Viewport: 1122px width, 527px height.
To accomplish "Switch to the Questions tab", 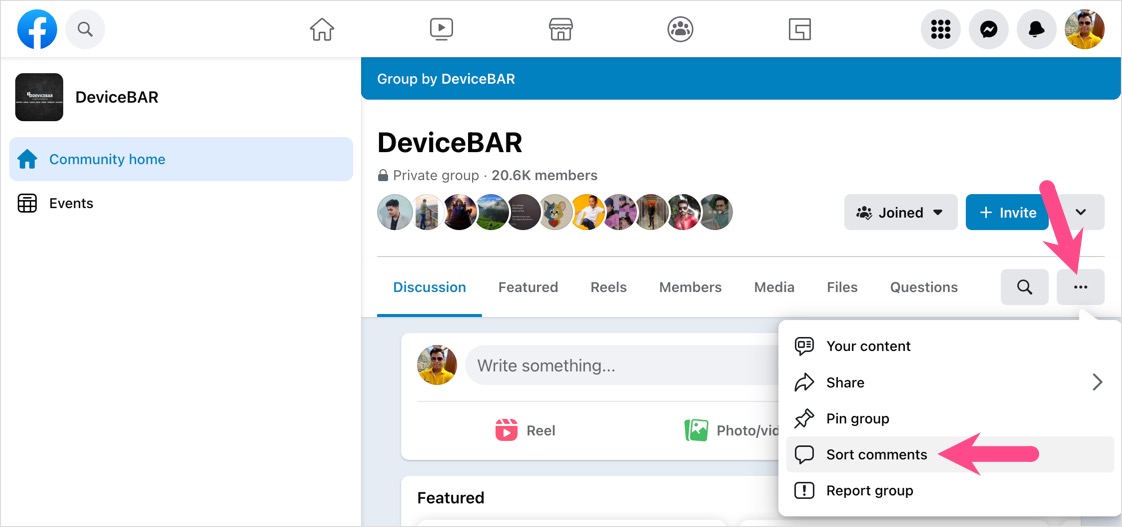I will (924, 287).
